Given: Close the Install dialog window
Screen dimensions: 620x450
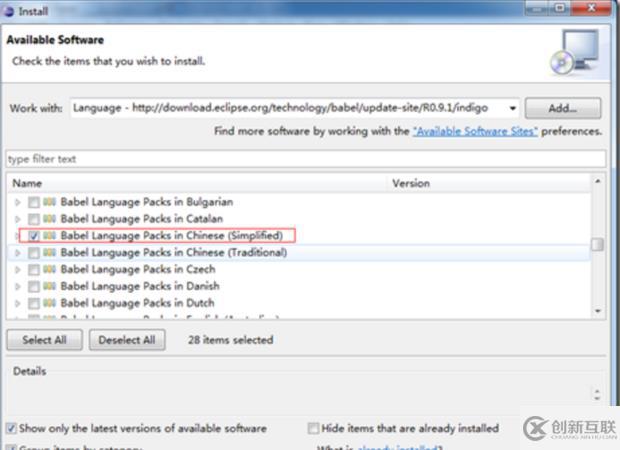Looking at the screenshot, I should tap(591, 8).
